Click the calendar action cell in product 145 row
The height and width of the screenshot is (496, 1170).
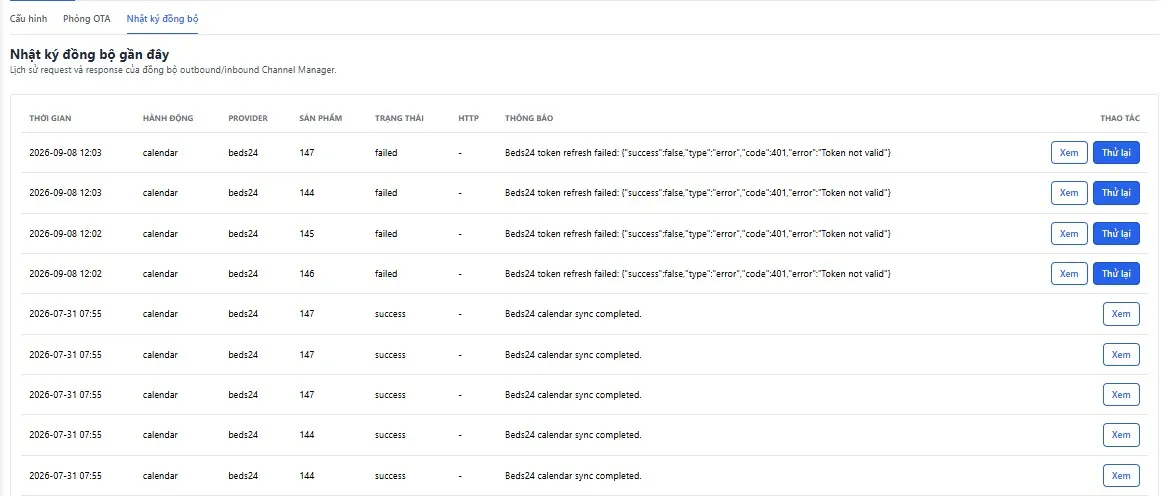coord(160,233)
